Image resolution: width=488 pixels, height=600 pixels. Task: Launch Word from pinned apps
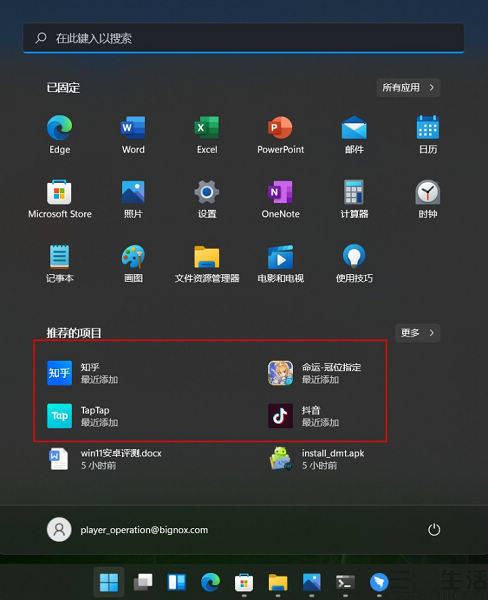pyautogui.click(x=133, y=134)
